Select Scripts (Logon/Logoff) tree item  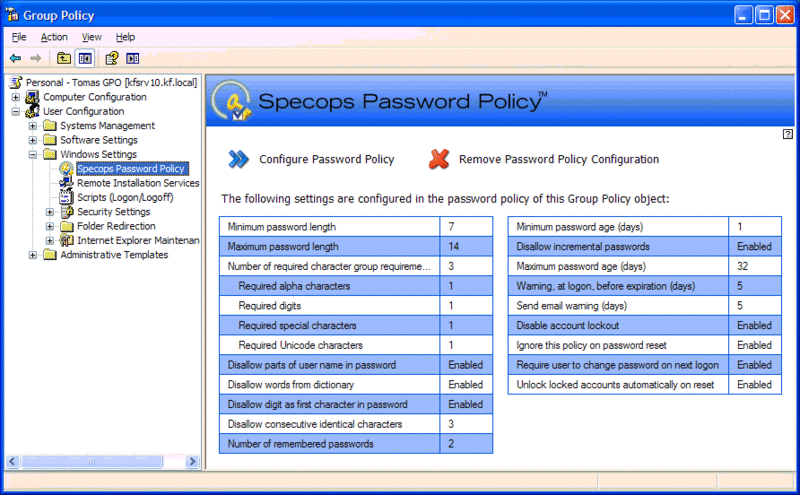(x=125, y=197)
